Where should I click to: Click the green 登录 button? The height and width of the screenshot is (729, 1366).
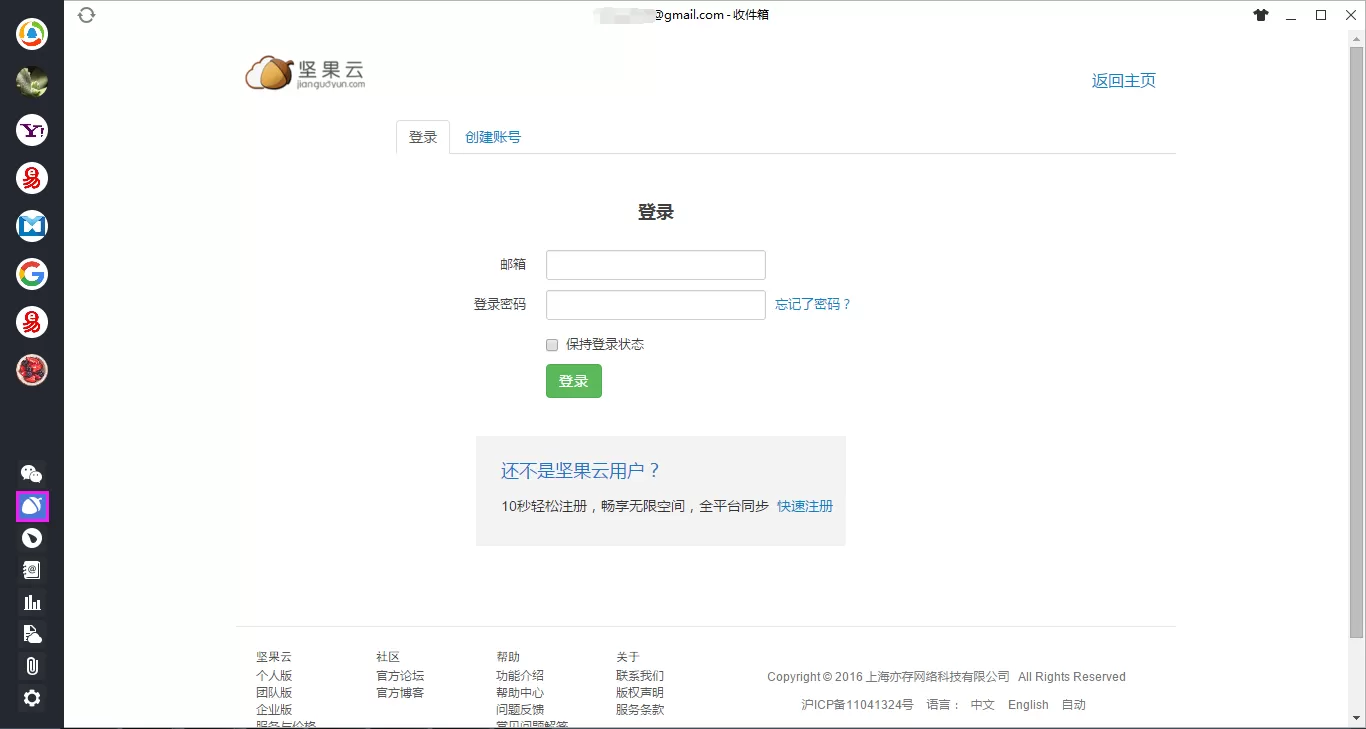point(574,381)
